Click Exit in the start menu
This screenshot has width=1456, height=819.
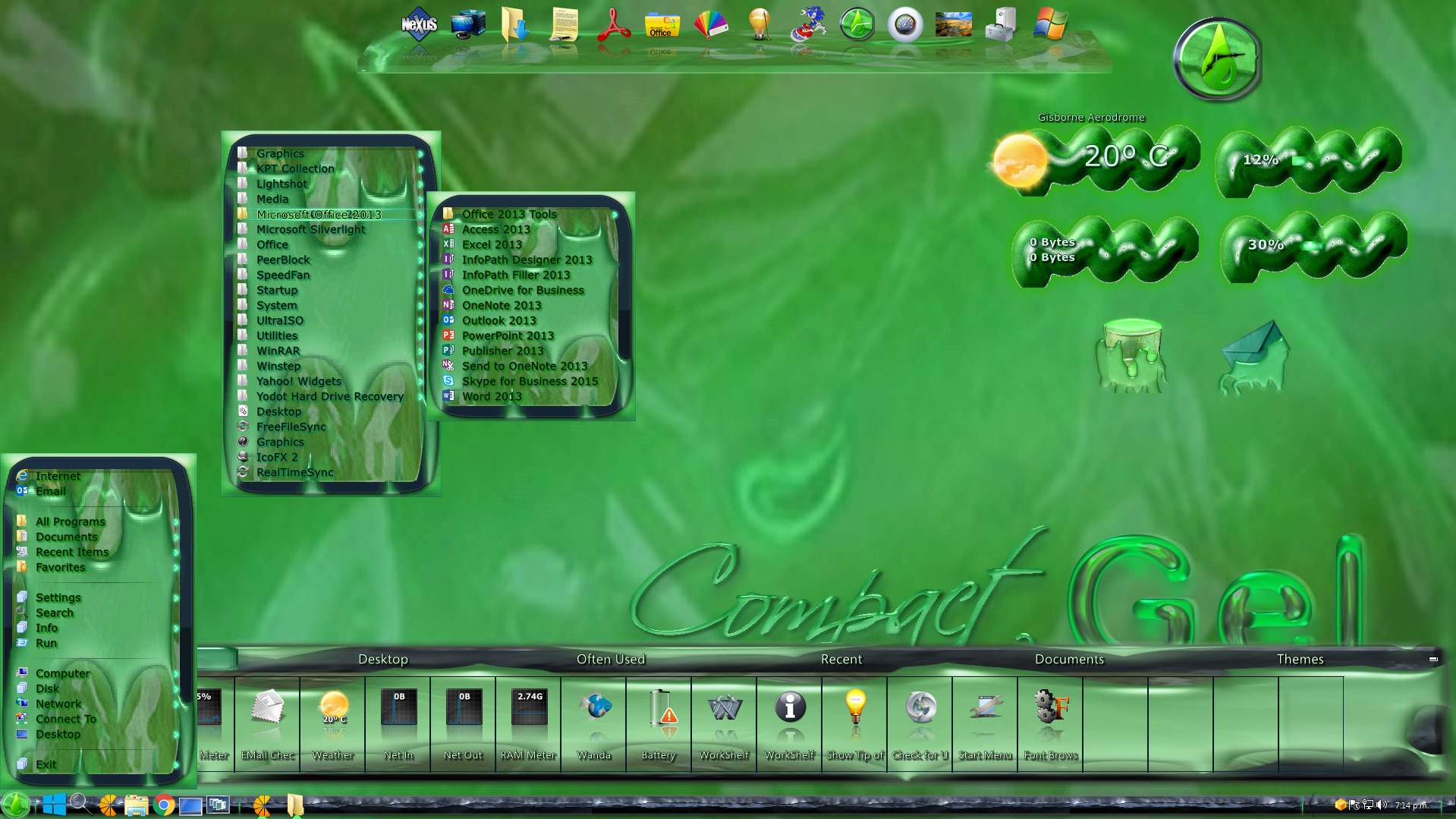[46, 764]
